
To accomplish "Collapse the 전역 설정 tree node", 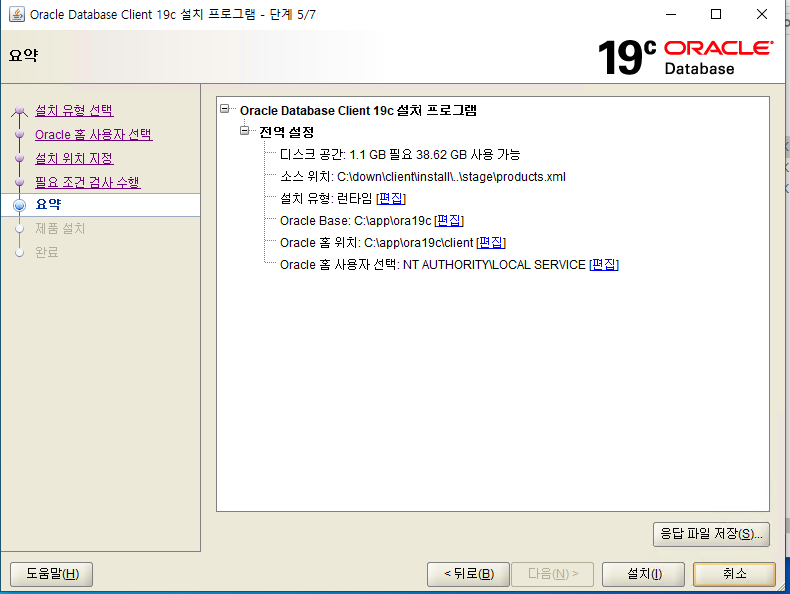I will [x=245, y=131].
